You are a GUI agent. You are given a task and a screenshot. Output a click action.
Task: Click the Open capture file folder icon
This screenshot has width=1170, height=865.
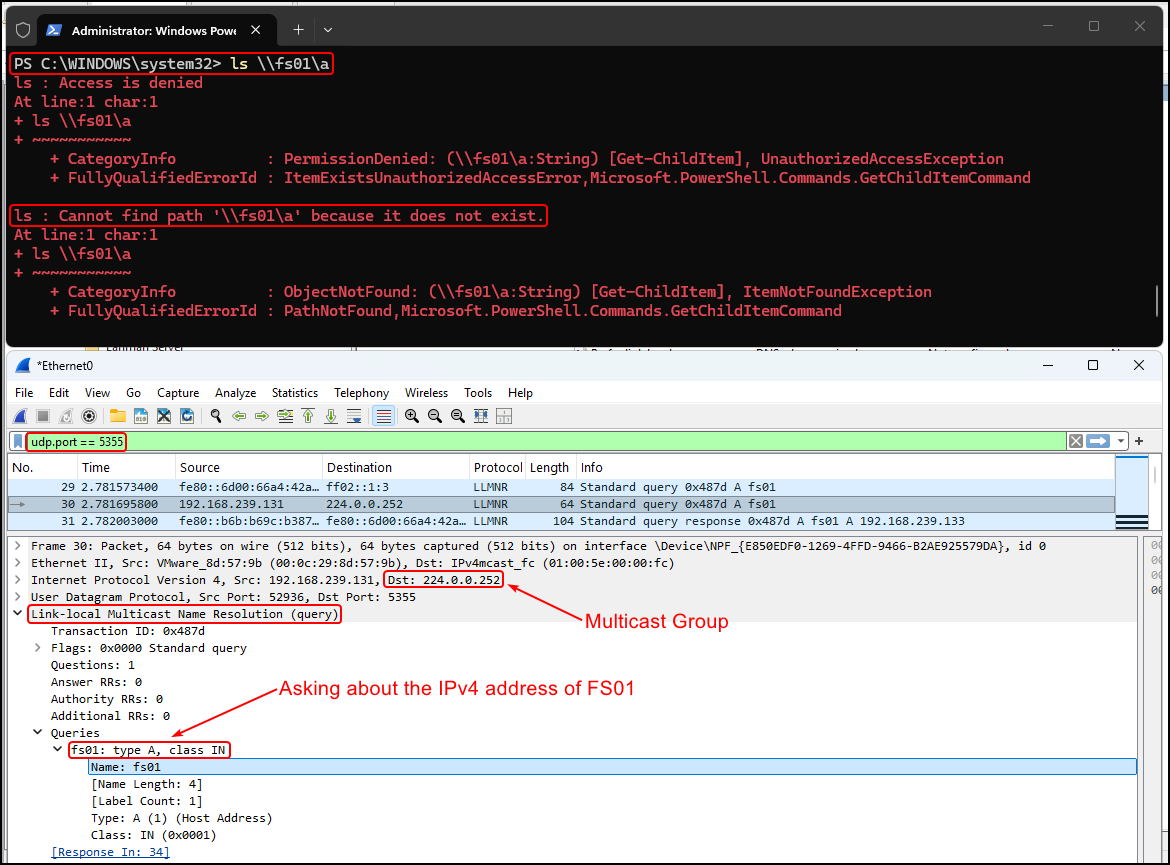(118, 416)
